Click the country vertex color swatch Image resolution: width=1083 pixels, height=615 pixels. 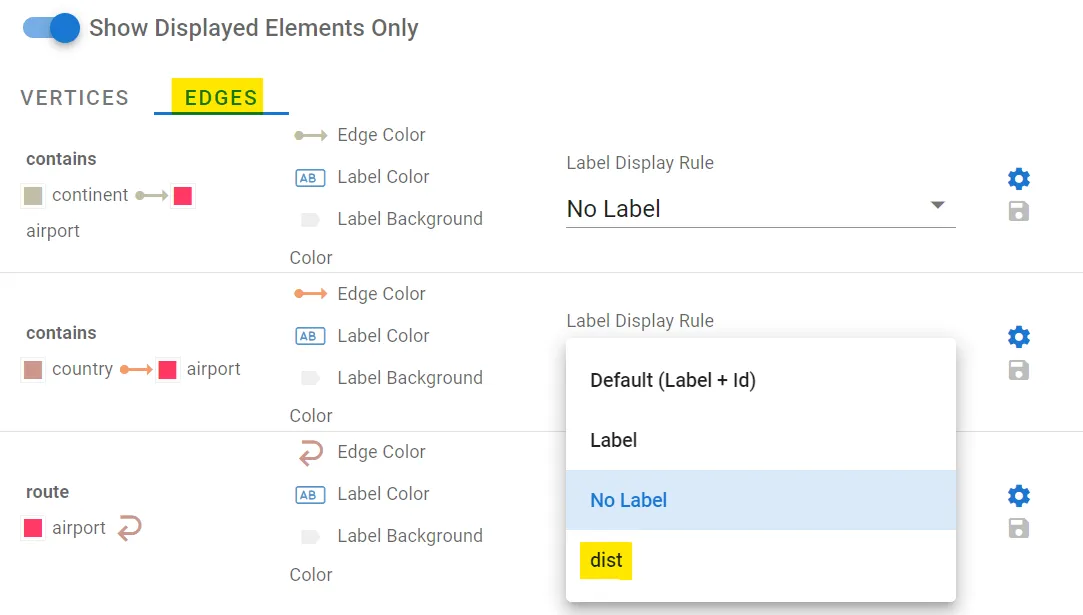(33, 370)
